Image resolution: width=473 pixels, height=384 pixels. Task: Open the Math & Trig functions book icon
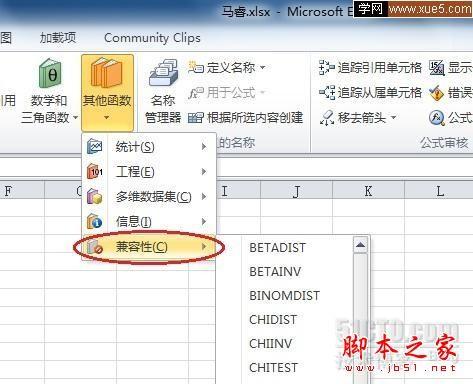(50, 74)
